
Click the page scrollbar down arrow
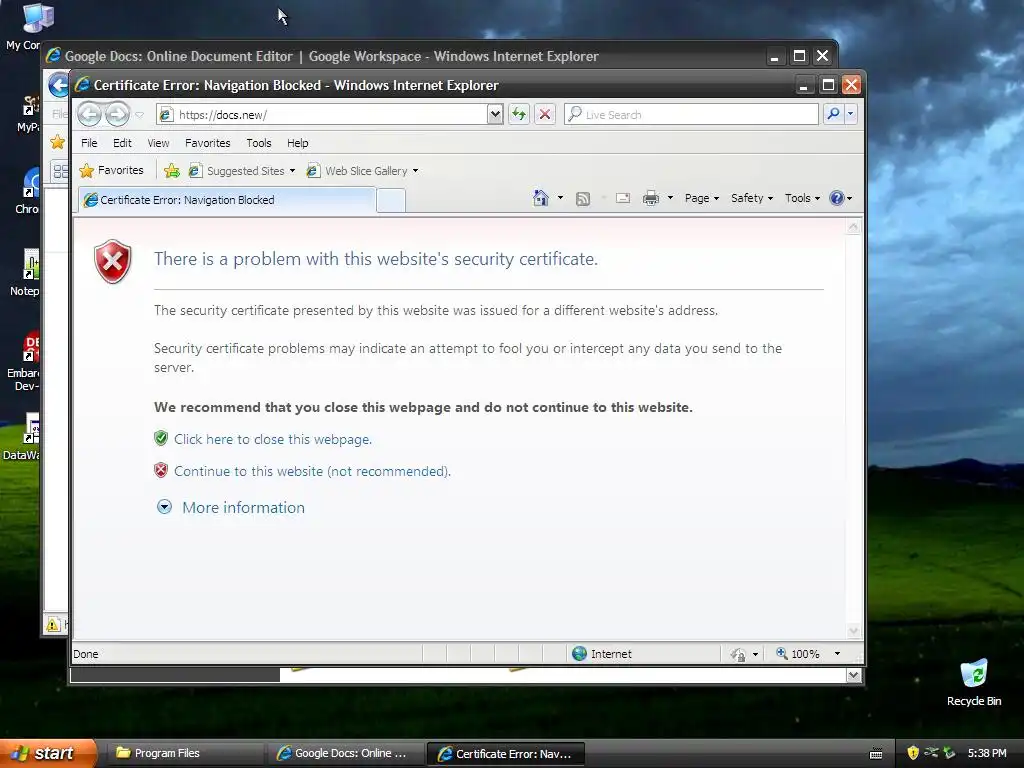853,631
